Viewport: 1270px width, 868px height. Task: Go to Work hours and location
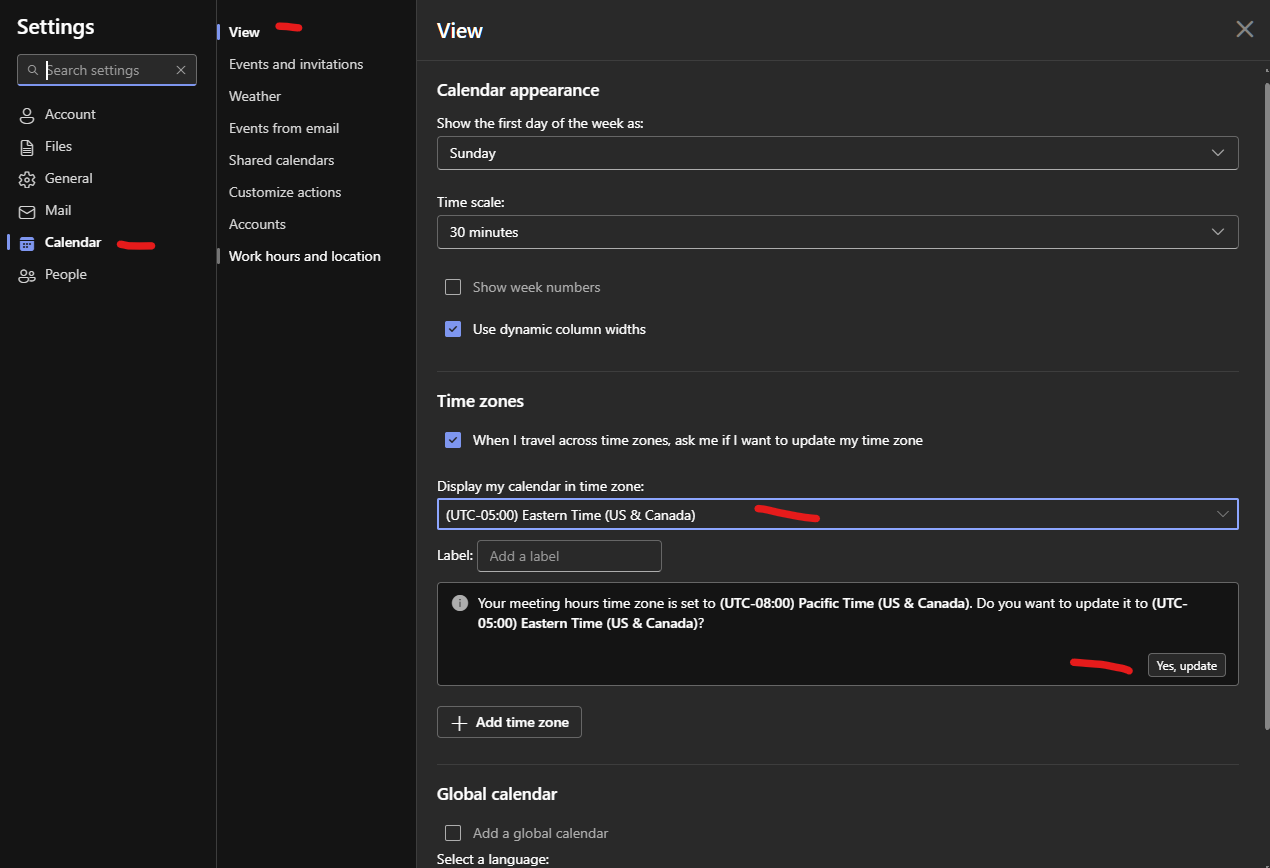(x=304, y=256)
